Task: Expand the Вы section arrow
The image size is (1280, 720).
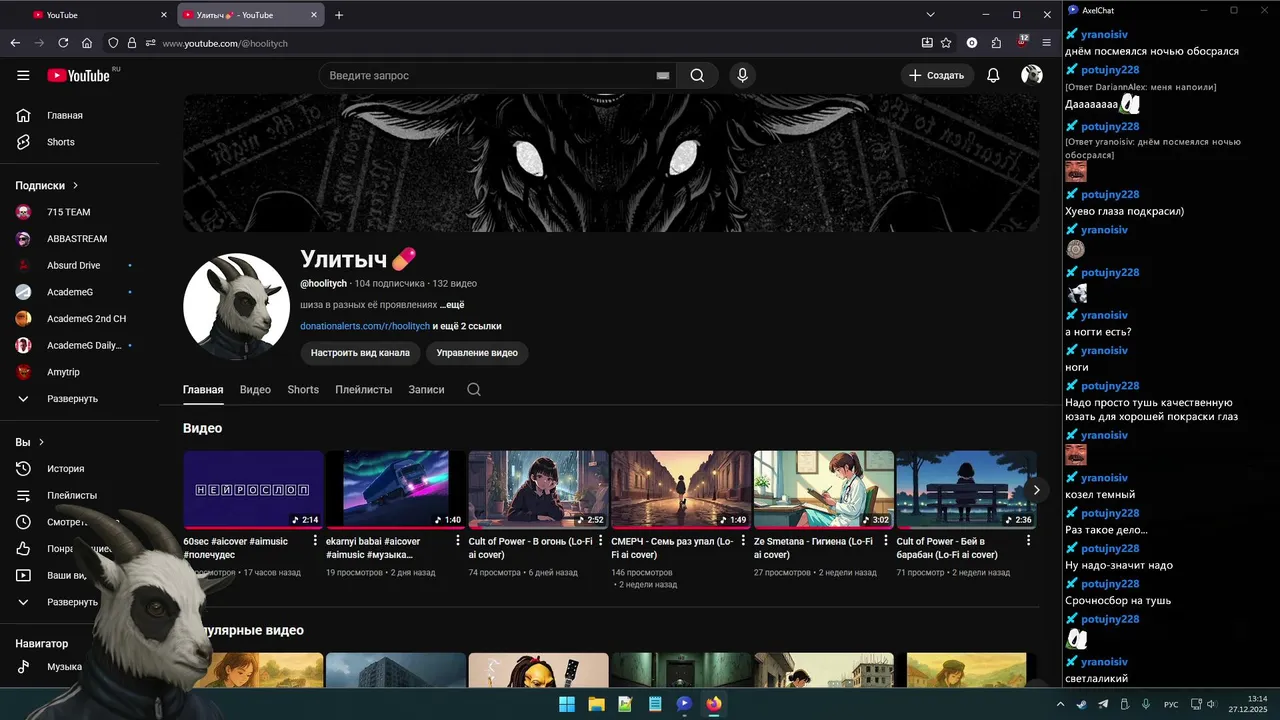Action: click(41, 442)
